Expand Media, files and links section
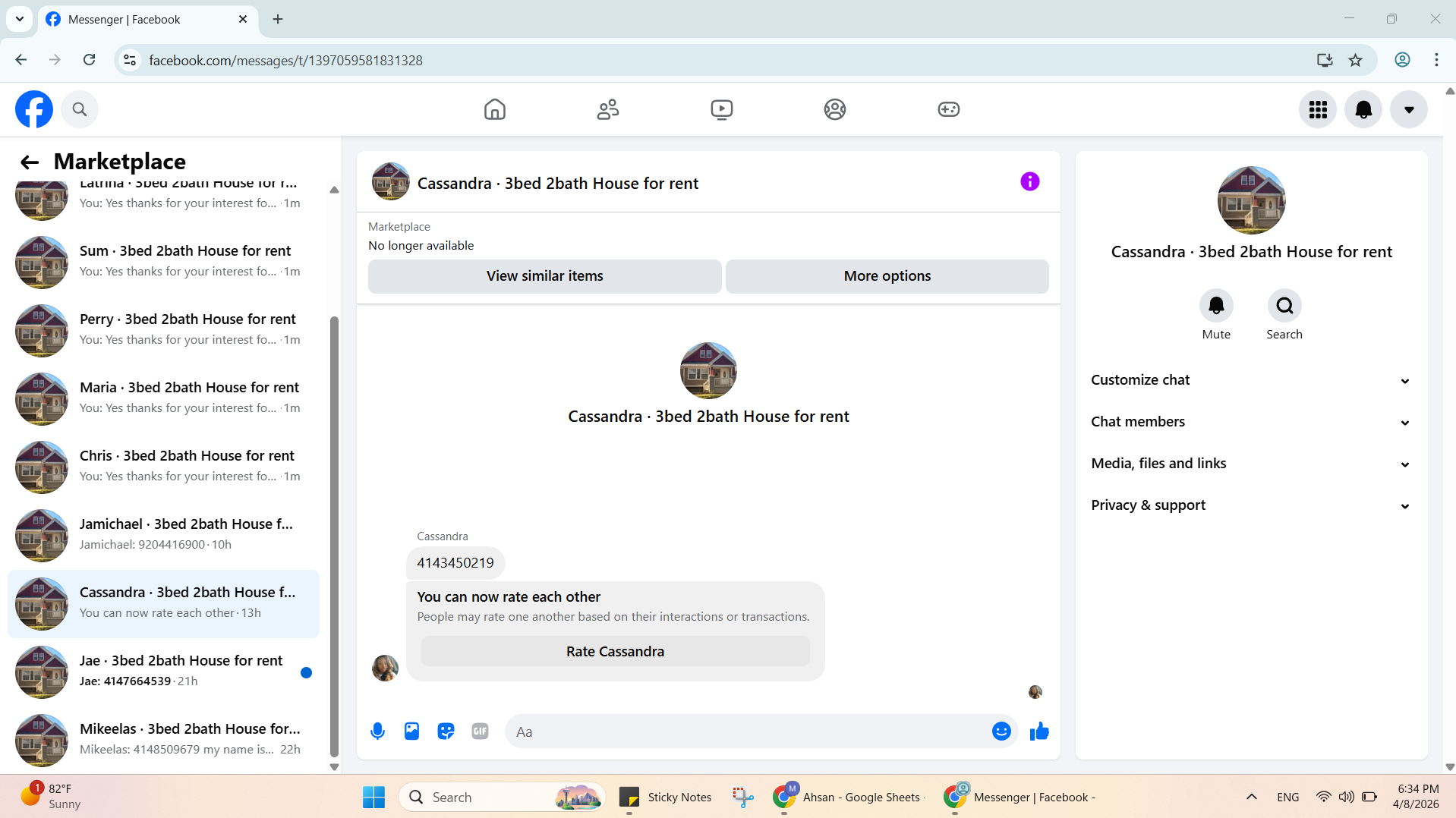 pyautogui.click(x=1251, y=464)
